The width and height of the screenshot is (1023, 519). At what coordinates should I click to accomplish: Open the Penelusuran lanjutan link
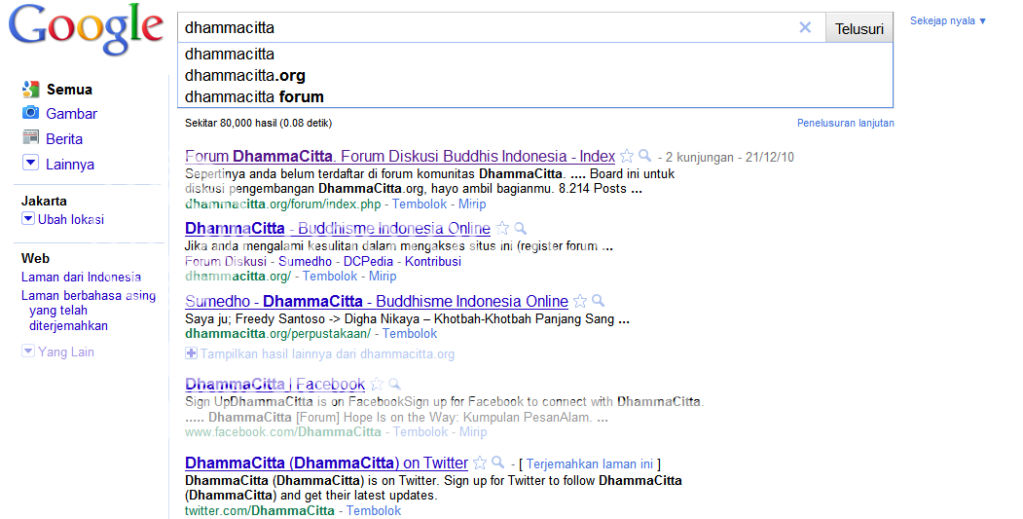tap(845, 123)
